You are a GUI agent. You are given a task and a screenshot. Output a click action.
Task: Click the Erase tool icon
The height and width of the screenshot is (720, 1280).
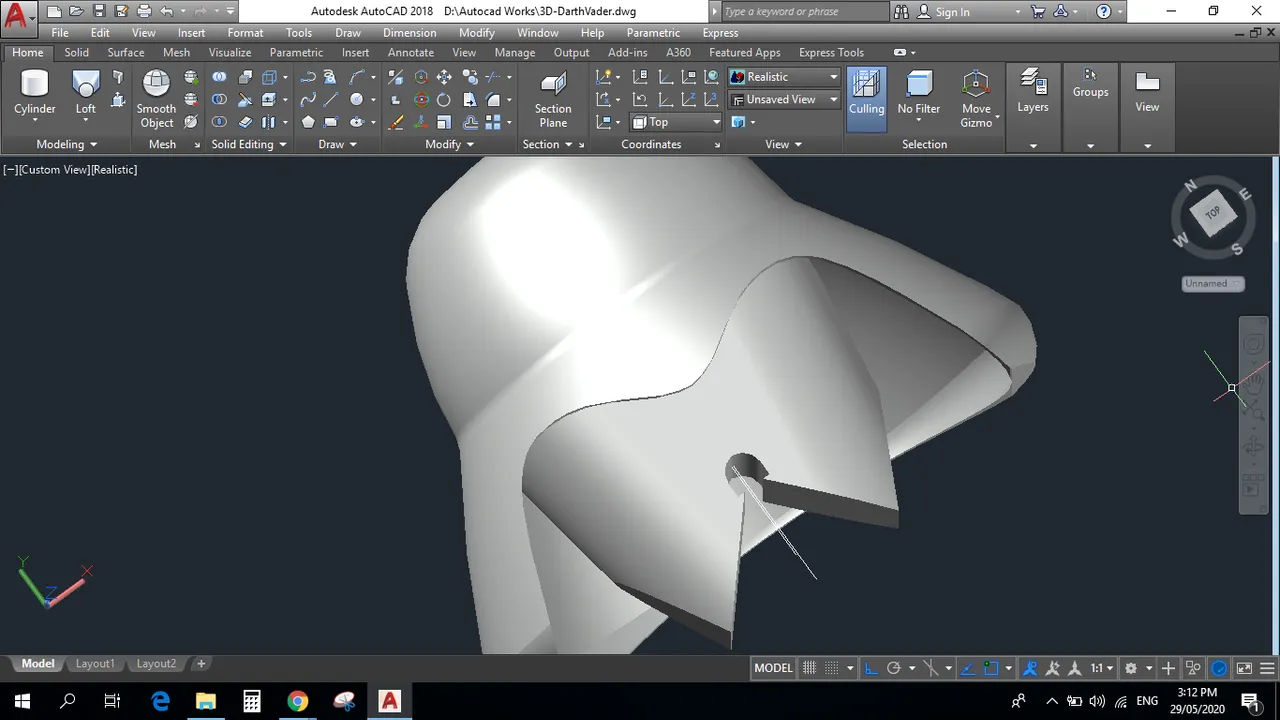click(395, 122)
